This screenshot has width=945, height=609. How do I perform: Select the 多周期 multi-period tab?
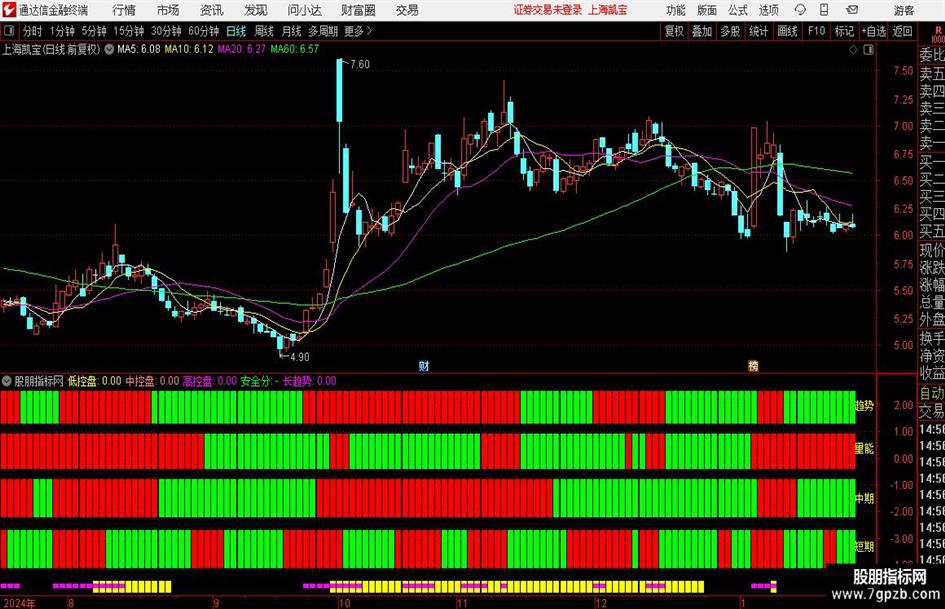[x=323, y=31]
